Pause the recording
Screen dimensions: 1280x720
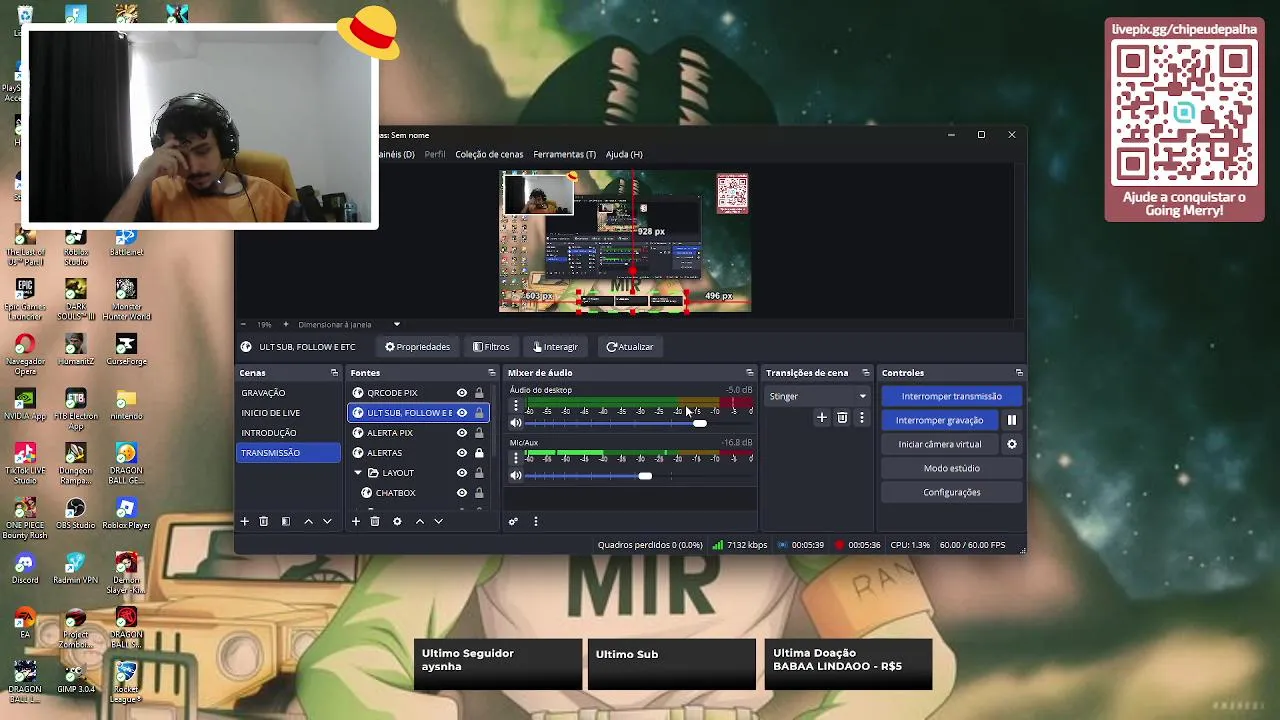pyautogui.click(x=1011, y=420)
